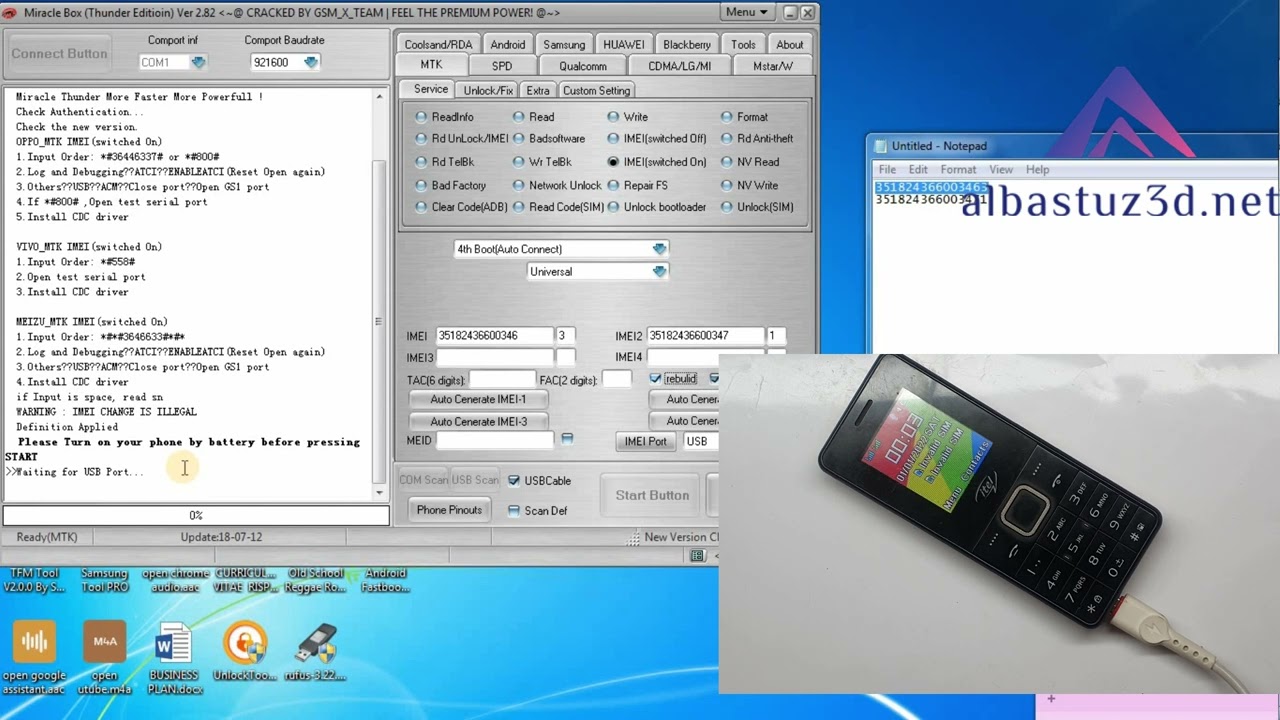Select the NV Read radio option
The image size is (1280, 720).
(x=727, y=162)
